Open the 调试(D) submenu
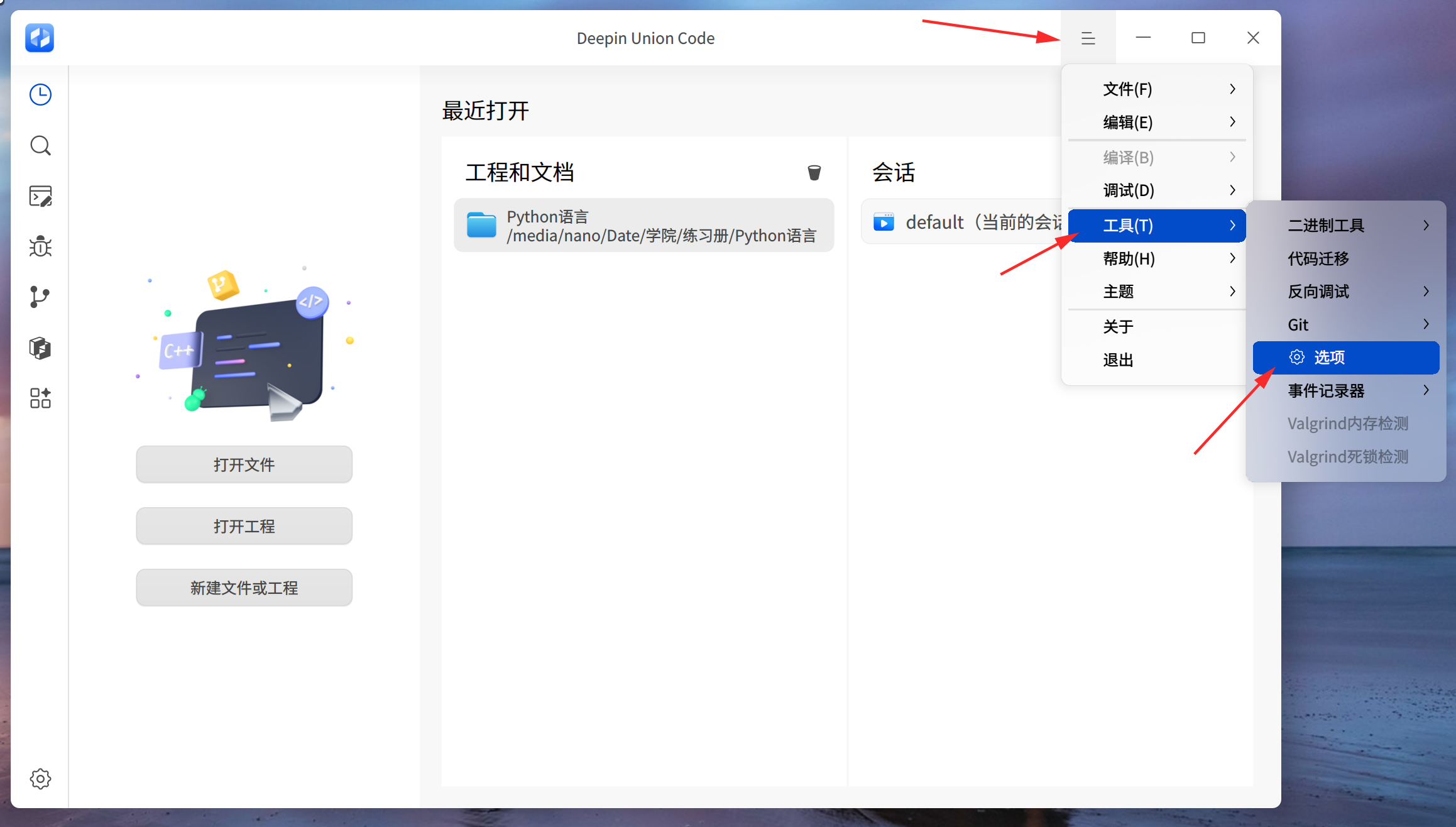Screen dimensions: 1456x827 1157,190
